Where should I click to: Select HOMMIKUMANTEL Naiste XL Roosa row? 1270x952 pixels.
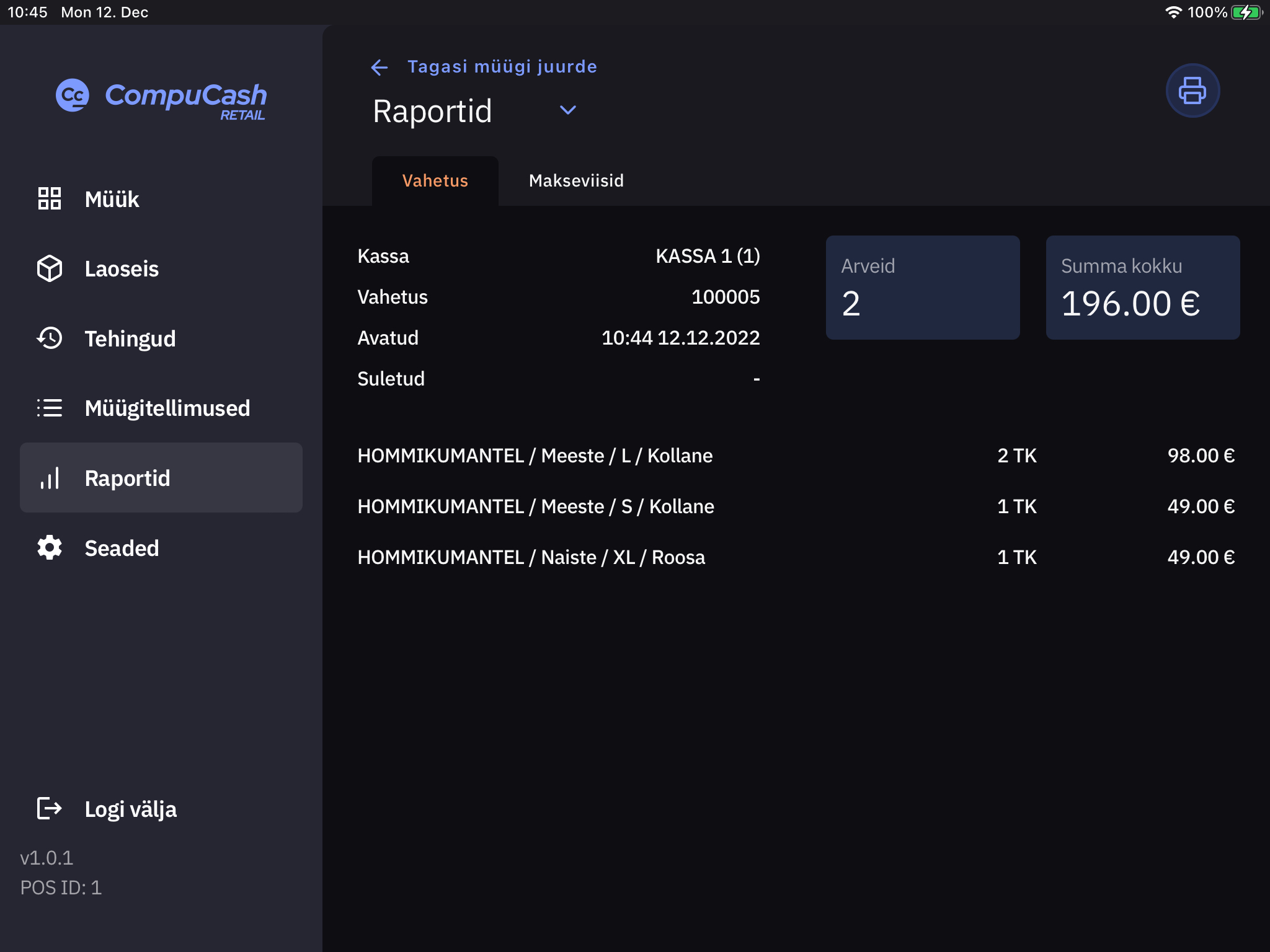pyautogui.click(x=796, y=557)
